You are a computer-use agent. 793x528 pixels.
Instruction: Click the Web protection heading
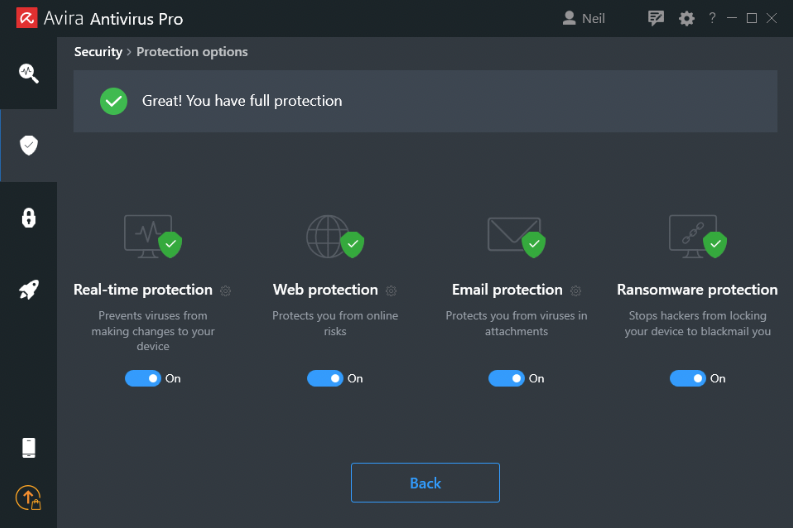325,290
